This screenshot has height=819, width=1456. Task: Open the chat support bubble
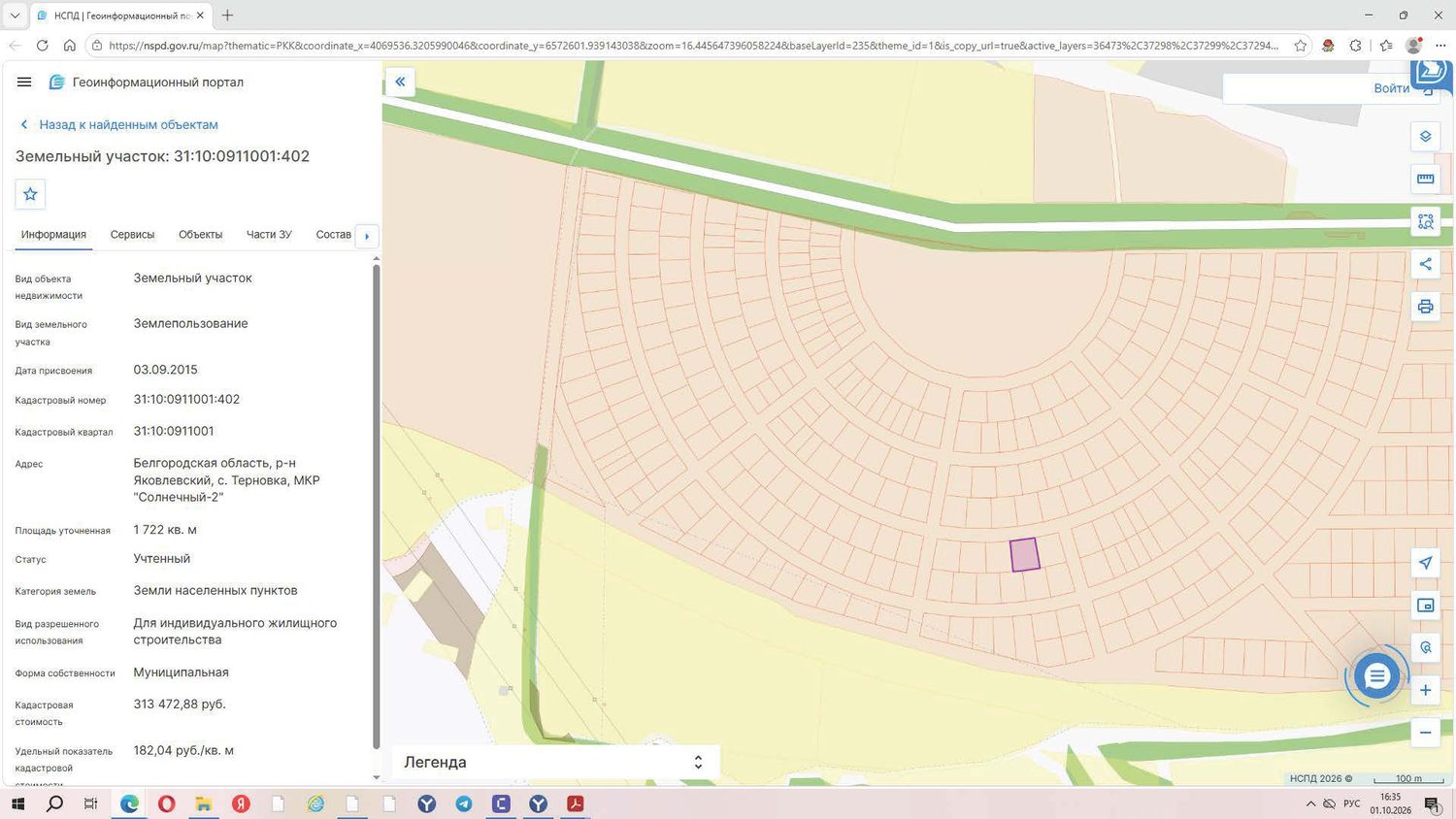point(1376,676)
